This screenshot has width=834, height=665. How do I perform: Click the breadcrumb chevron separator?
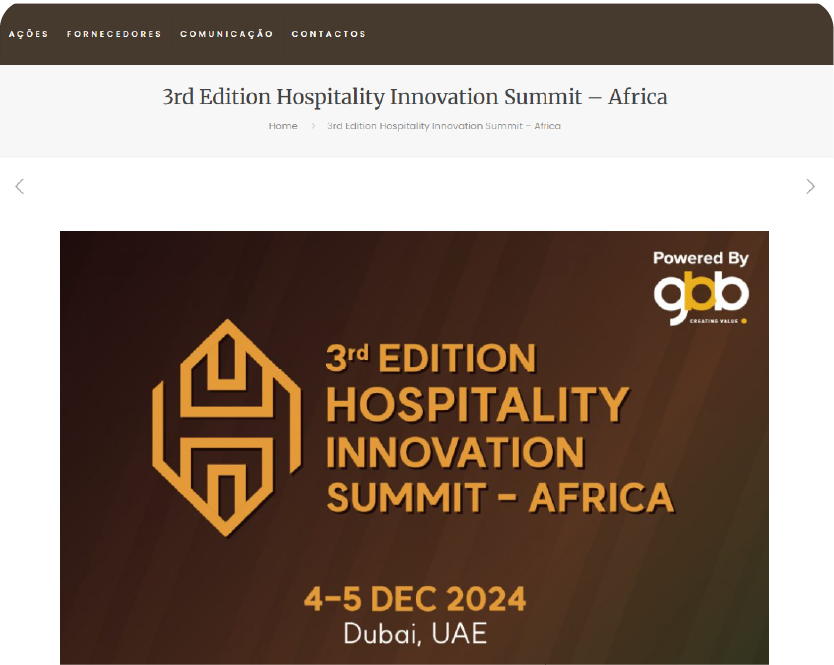pos(312,126)
